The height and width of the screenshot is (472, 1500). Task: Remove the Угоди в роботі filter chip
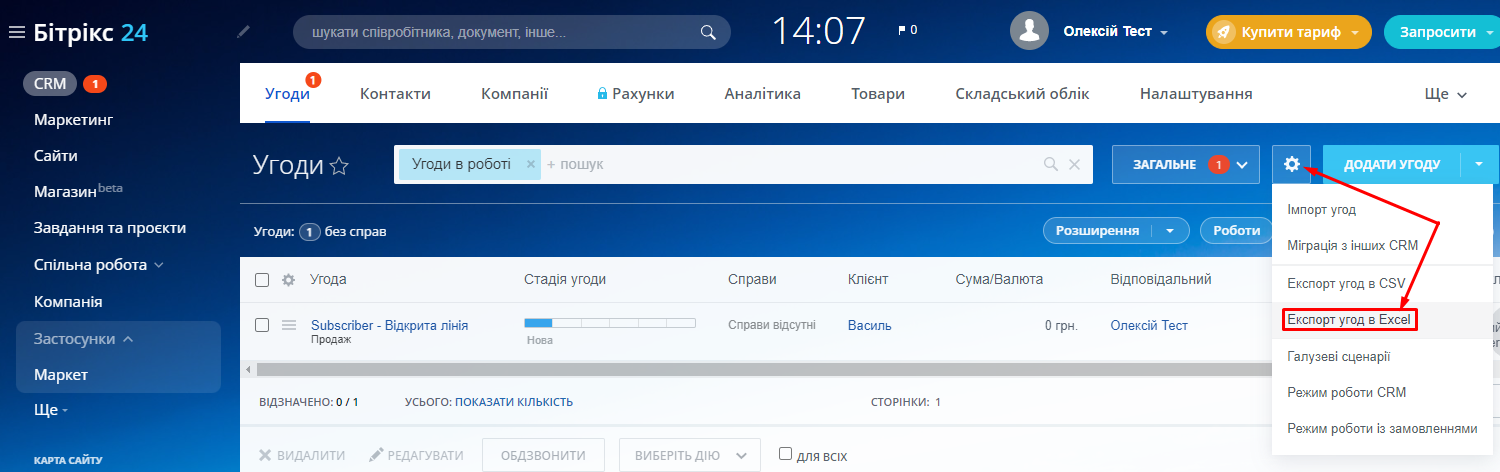pos(530,164)
